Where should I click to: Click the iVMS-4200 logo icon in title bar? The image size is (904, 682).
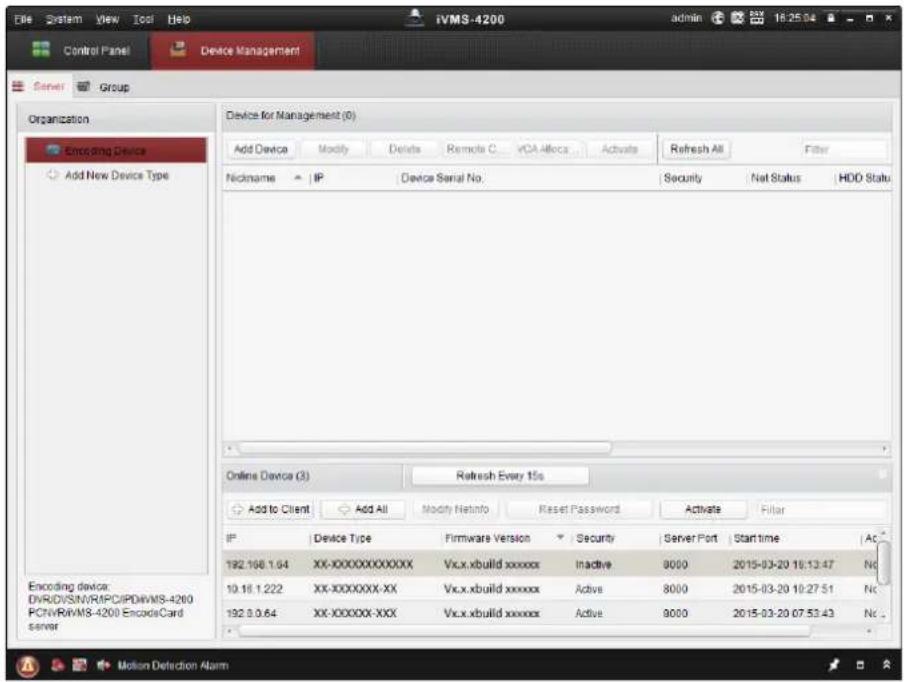414,18
